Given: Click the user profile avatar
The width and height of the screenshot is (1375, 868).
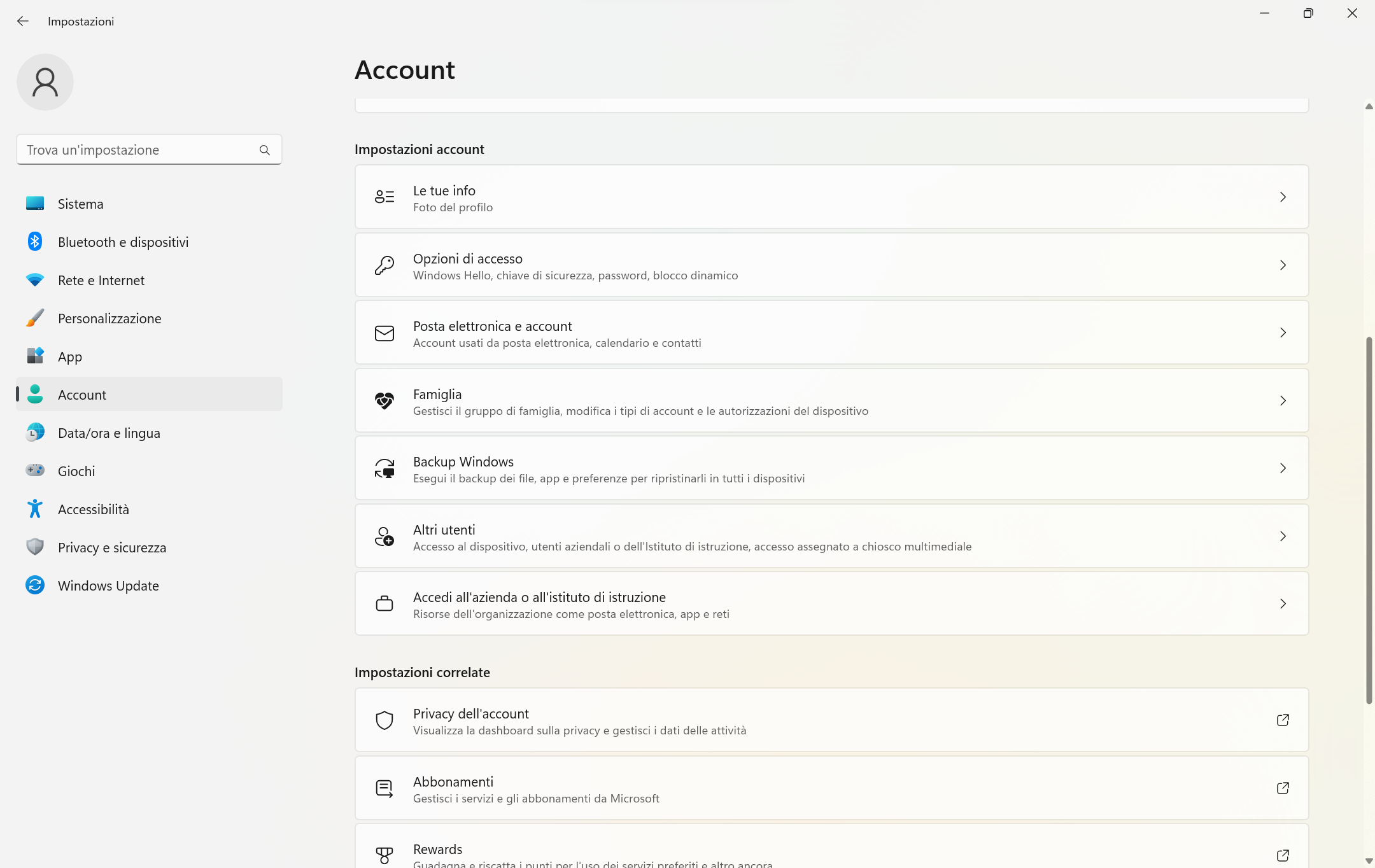Looking at the screenshot, I should click(x=45, y=82).
